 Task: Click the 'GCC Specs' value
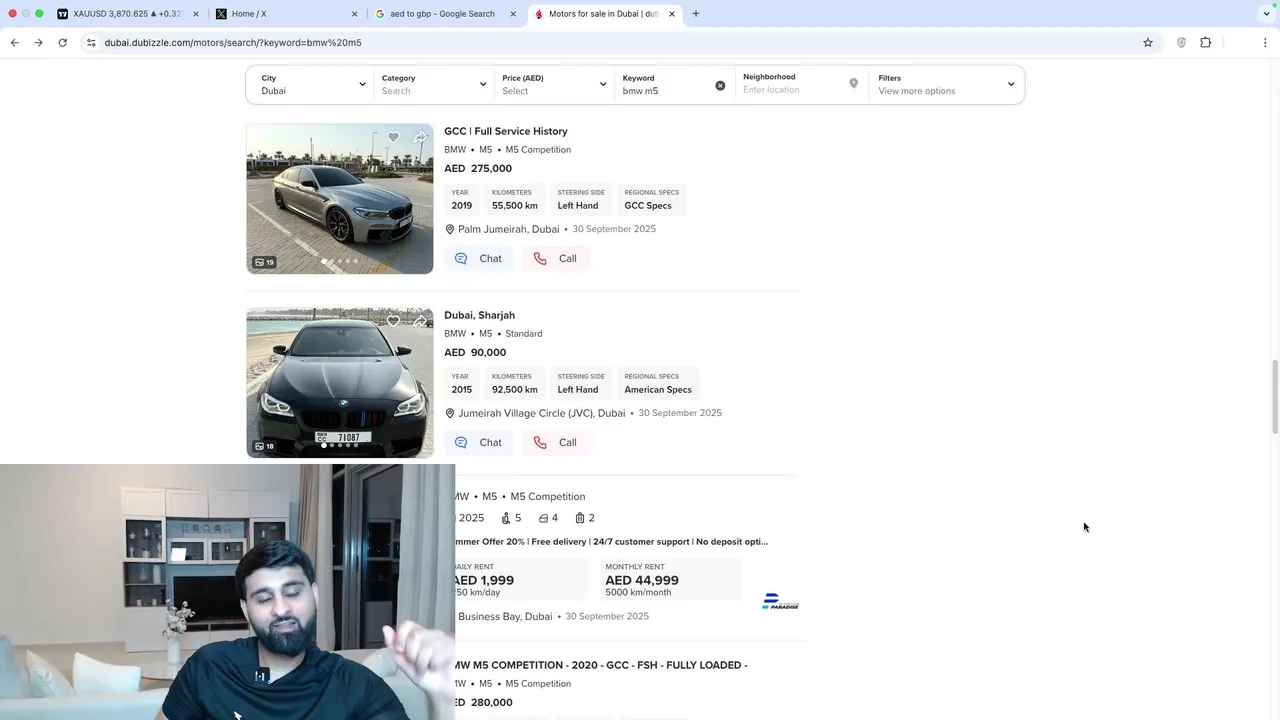[x=648, y=205]
